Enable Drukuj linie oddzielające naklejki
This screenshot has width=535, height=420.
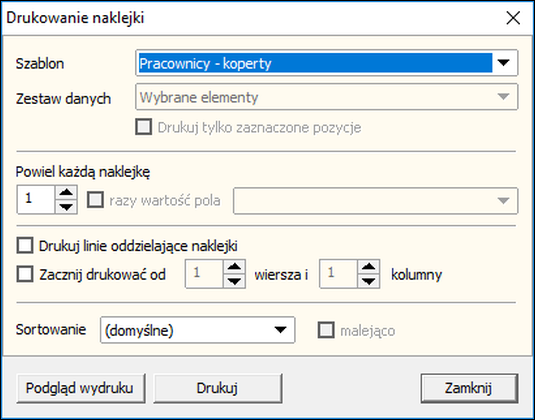click(25, 246)
